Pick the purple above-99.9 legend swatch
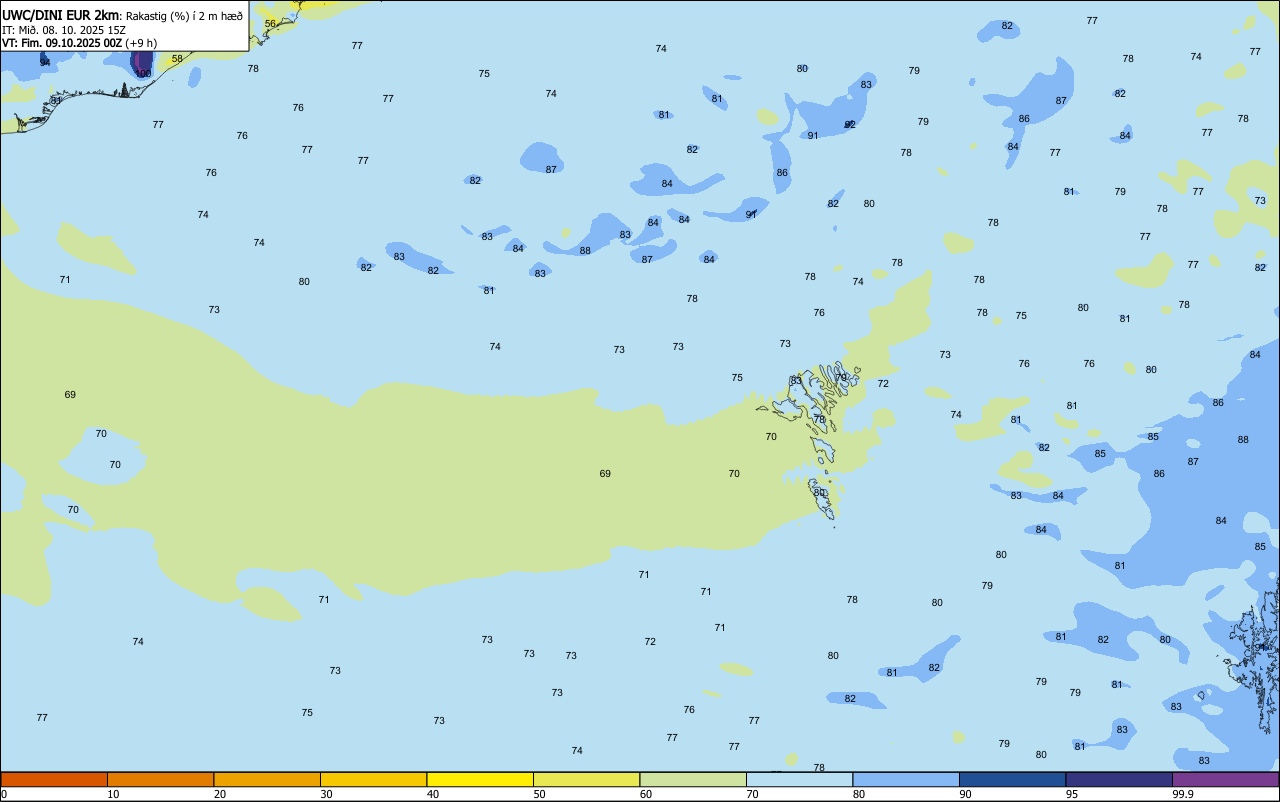Screen dimensions: 1280x802 1225,779
